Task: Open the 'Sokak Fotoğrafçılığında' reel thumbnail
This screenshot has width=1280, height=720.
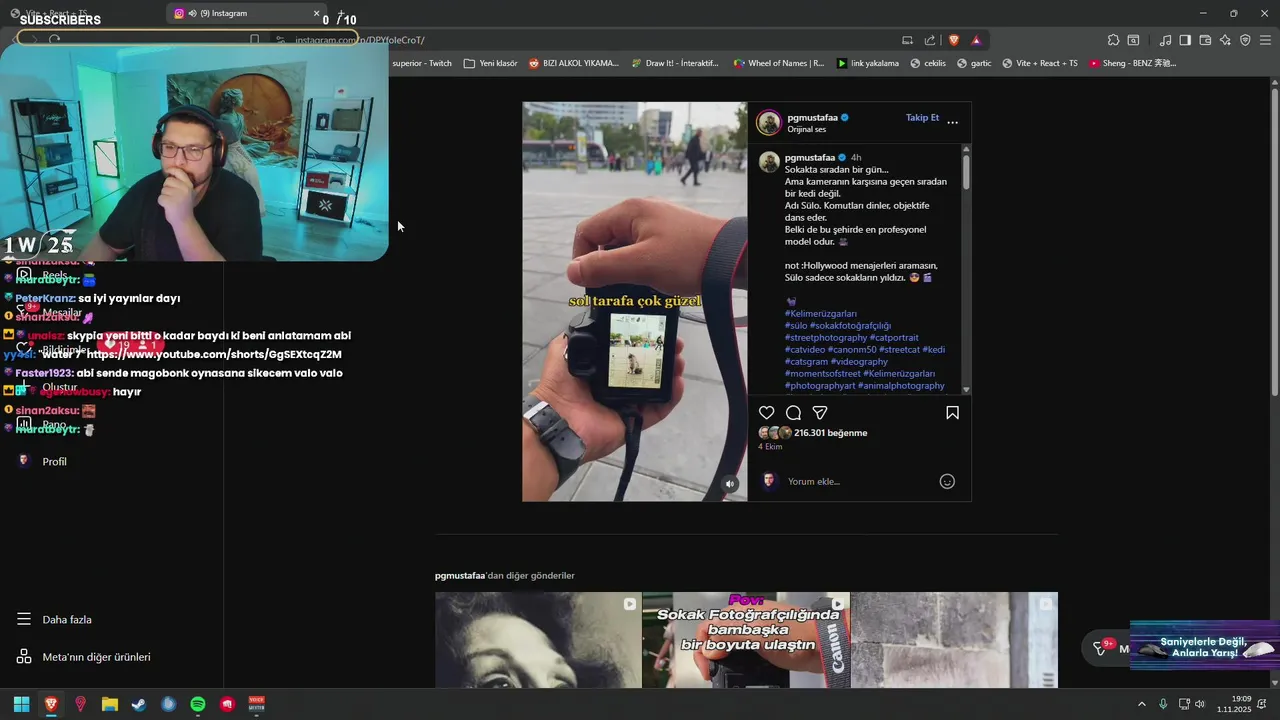Action: tap(746, 640)
